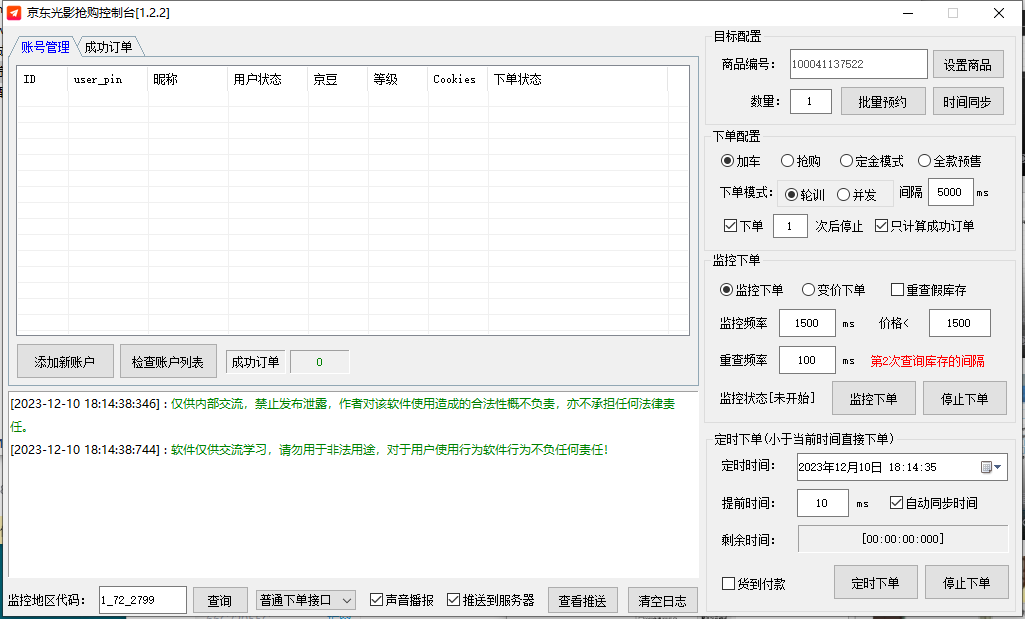This screenshot has width=1025, height=619.
Task: Switch to the 成功订单 tab
Action: click(108, 47)
